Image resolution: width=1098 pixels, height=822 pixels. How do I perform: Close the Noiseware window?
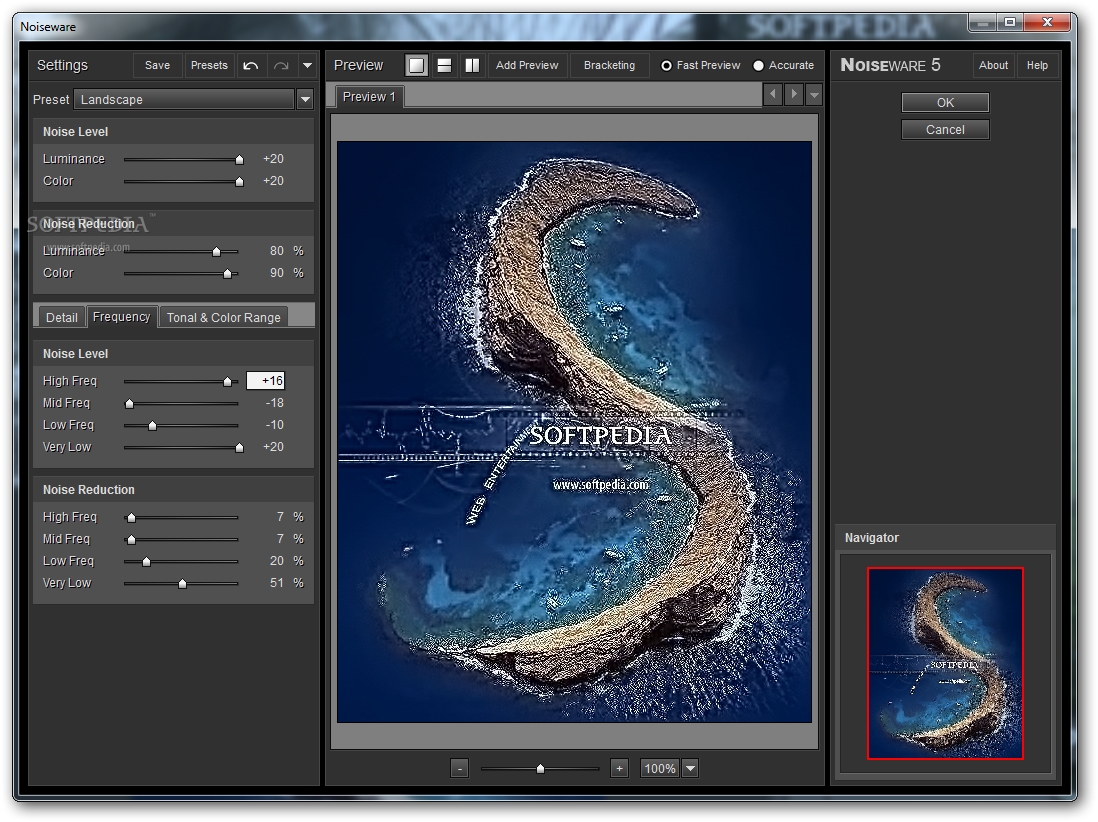click(x=1048, y=22)
